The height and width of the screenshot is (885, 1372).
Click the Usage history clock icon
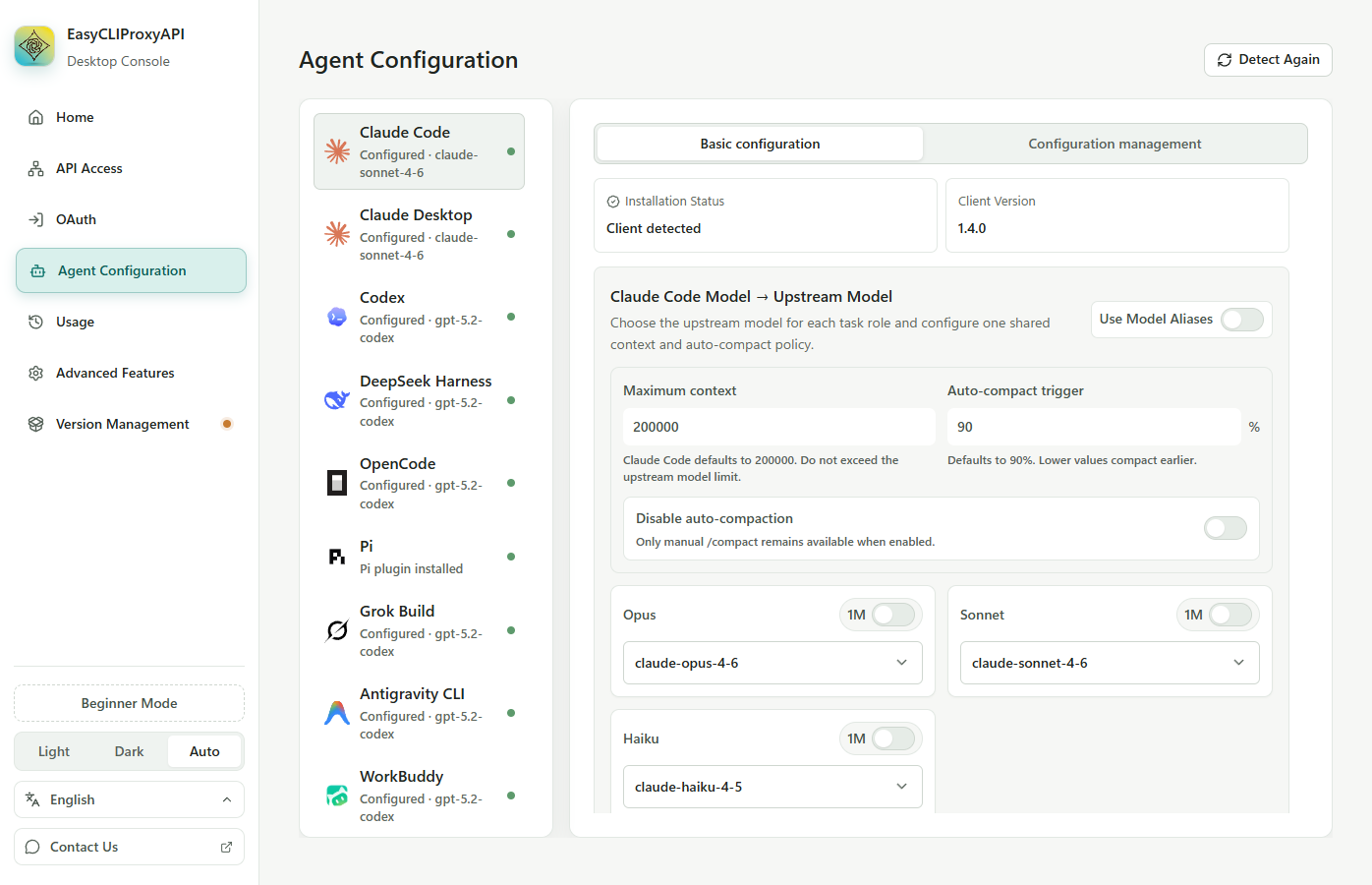(x=36, y=322)
